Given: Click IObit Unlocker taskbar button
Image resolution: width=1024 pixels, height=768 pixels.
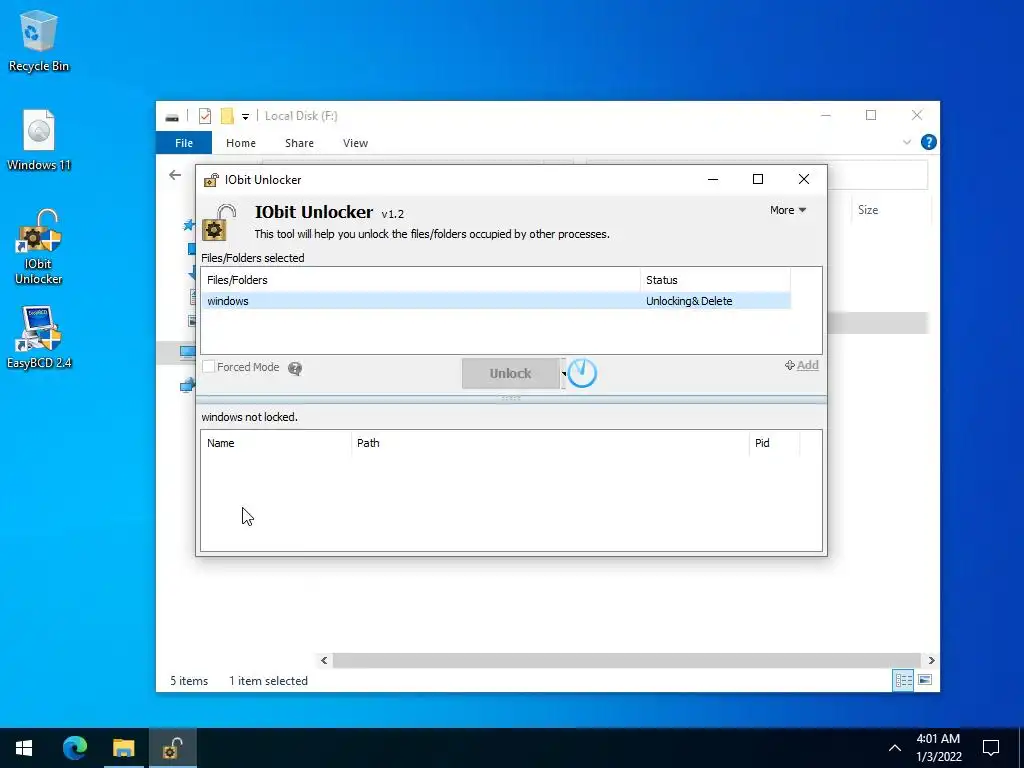Looking at the screenshot, I should tap(172, 748).
